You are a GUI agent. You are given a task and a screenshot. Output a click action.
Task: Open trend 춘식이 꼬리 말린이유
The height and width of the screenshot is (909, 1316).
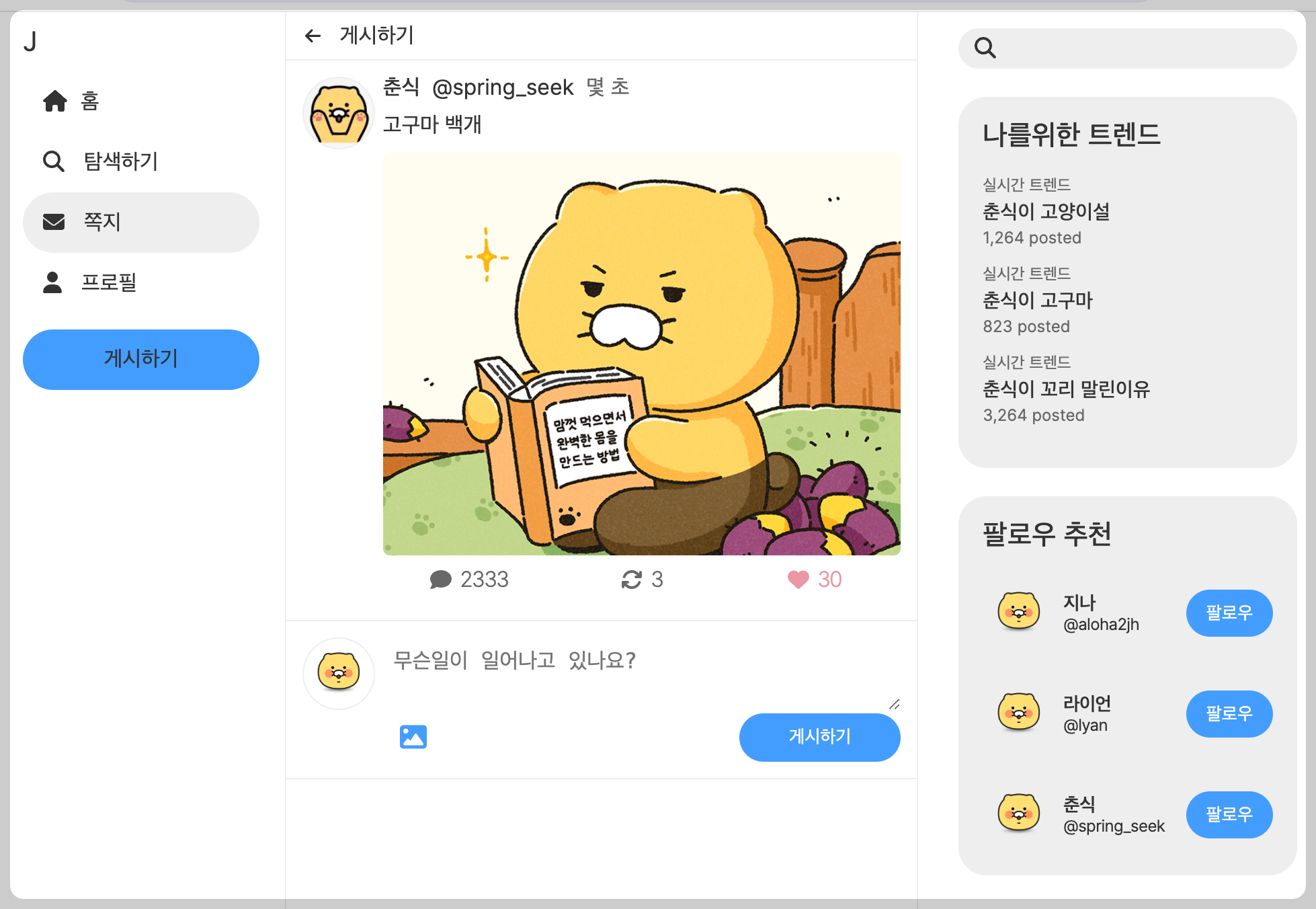pos(1066,389)
